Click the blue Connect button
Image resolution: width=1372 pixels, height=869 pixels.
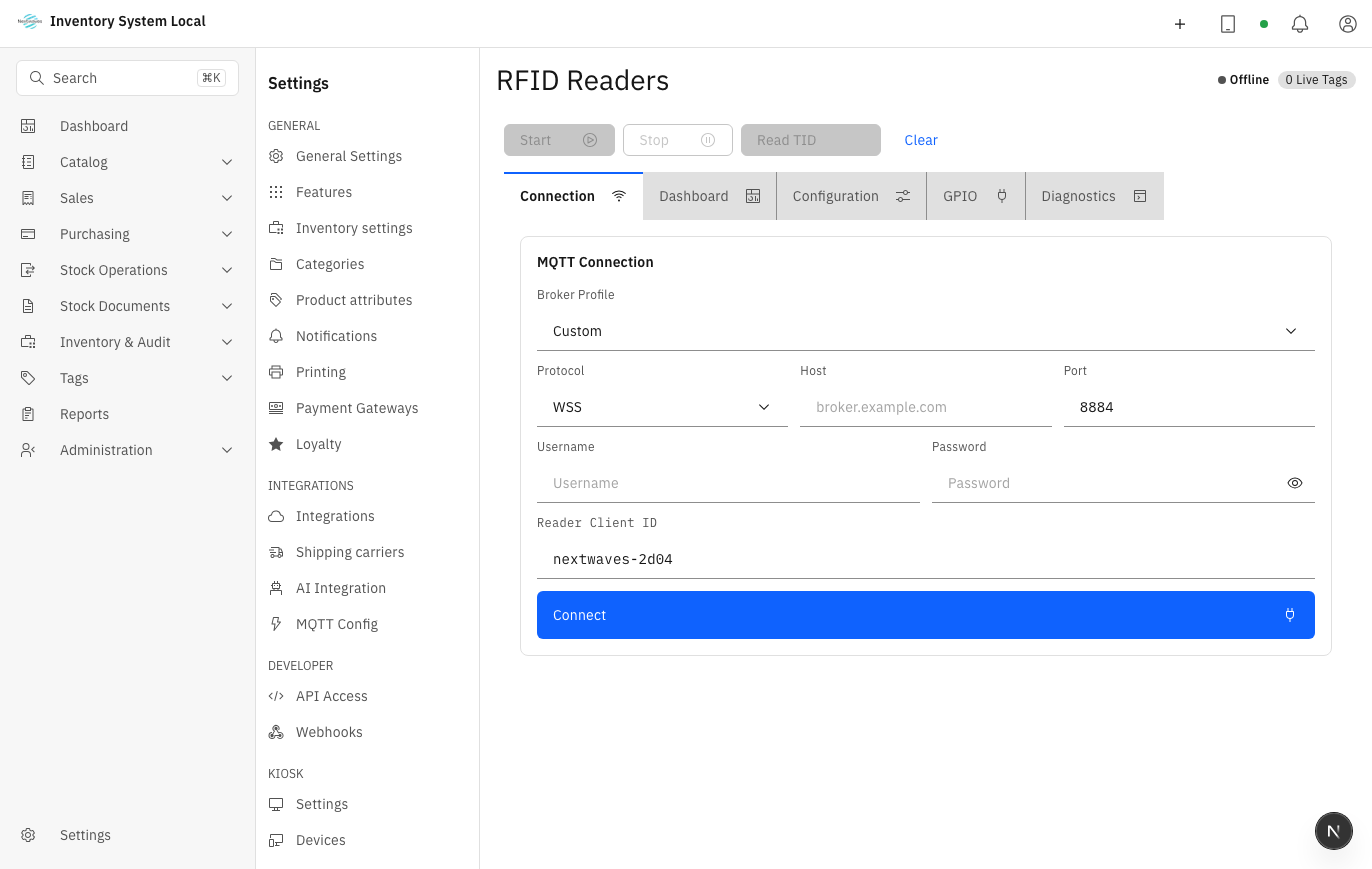[926, 615]
